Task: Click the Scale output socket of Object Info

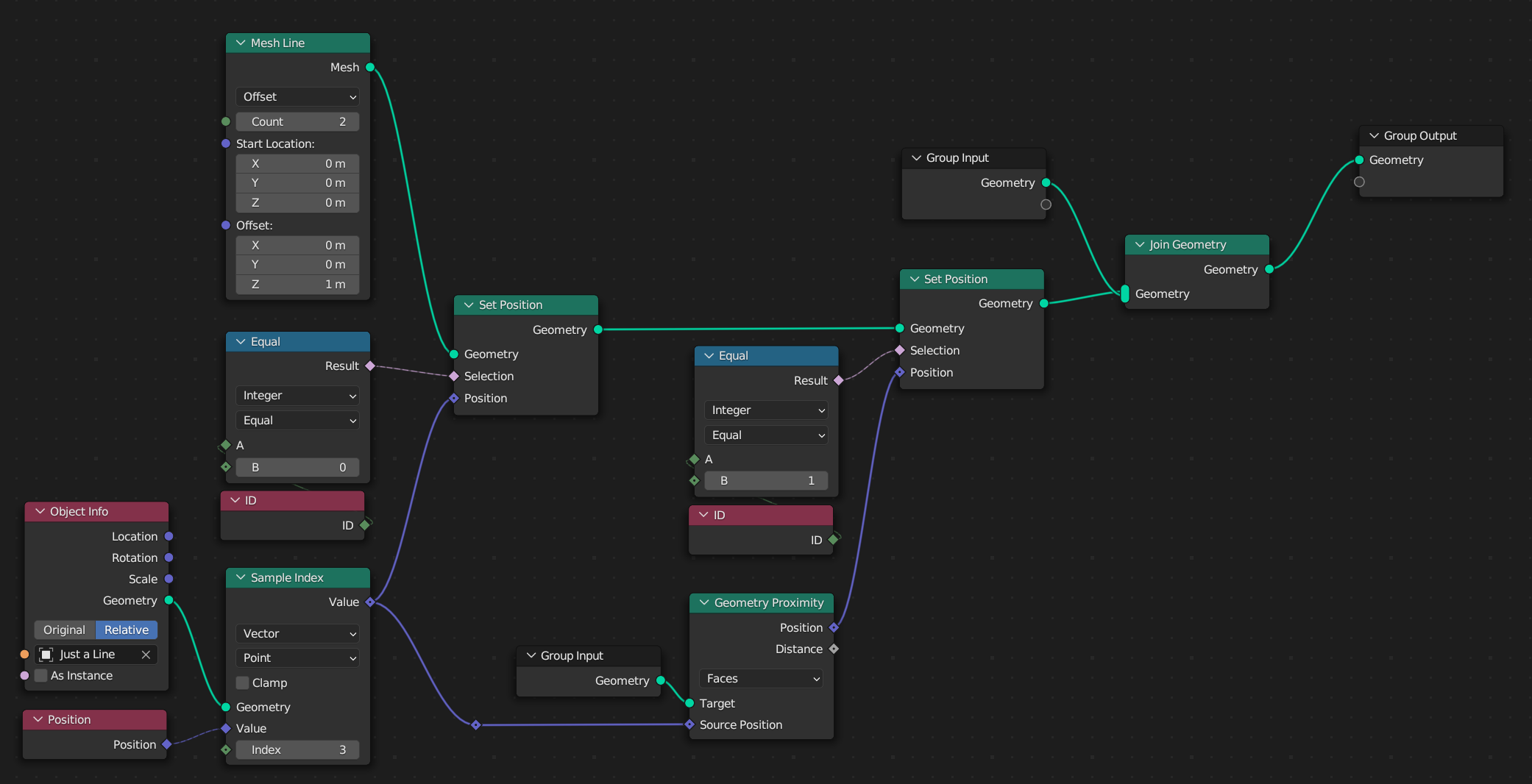Action: (x=169, y=579)
